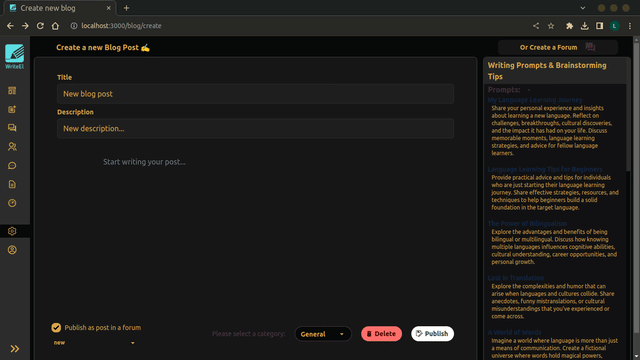
Task: Click the Writing Prompts & Brainstorming Tips heading
Action: point(547,71)
